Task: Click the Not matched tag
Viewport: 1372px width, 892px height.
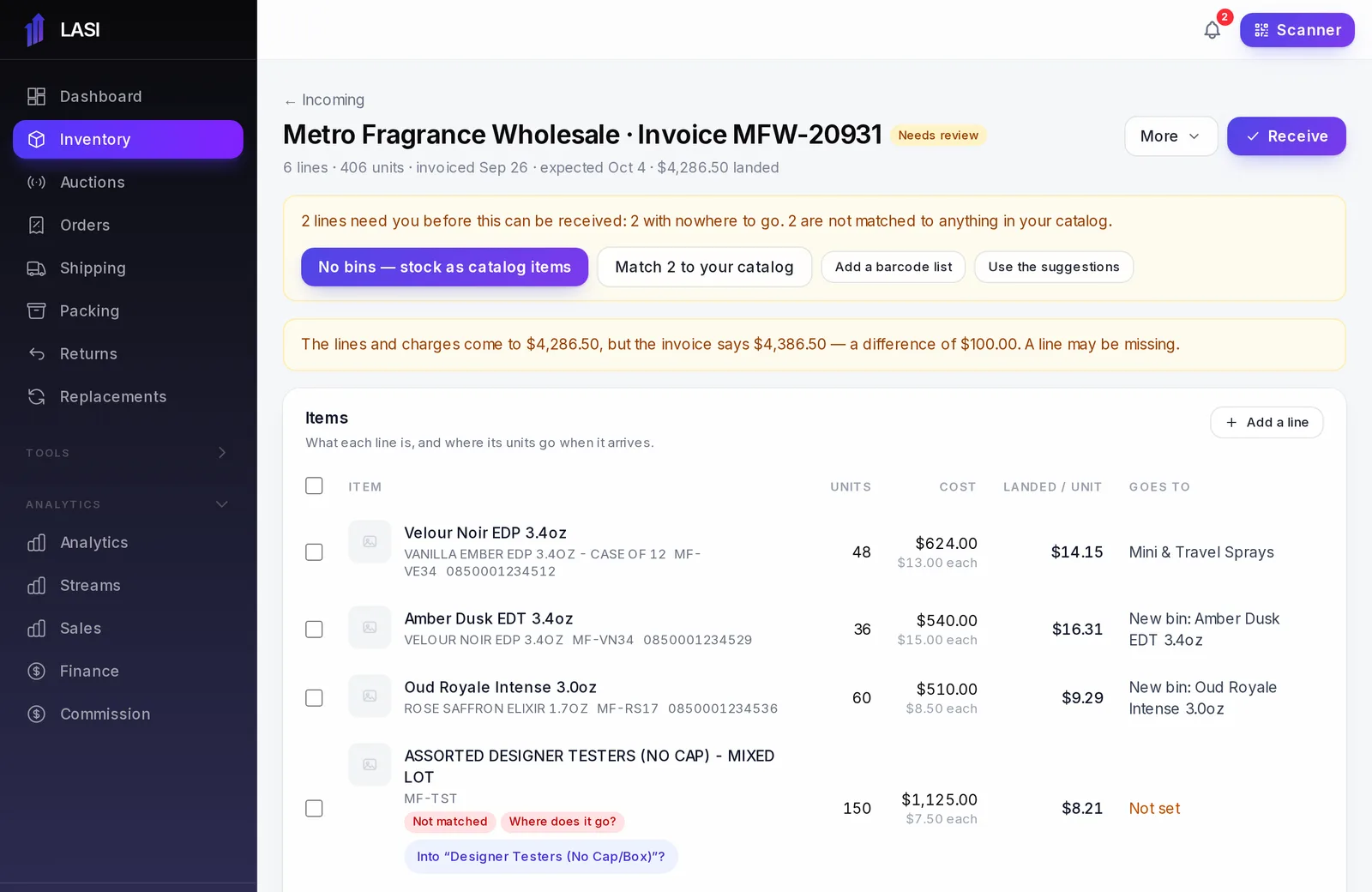Action: pyautogui.click(x=449, y=822)
